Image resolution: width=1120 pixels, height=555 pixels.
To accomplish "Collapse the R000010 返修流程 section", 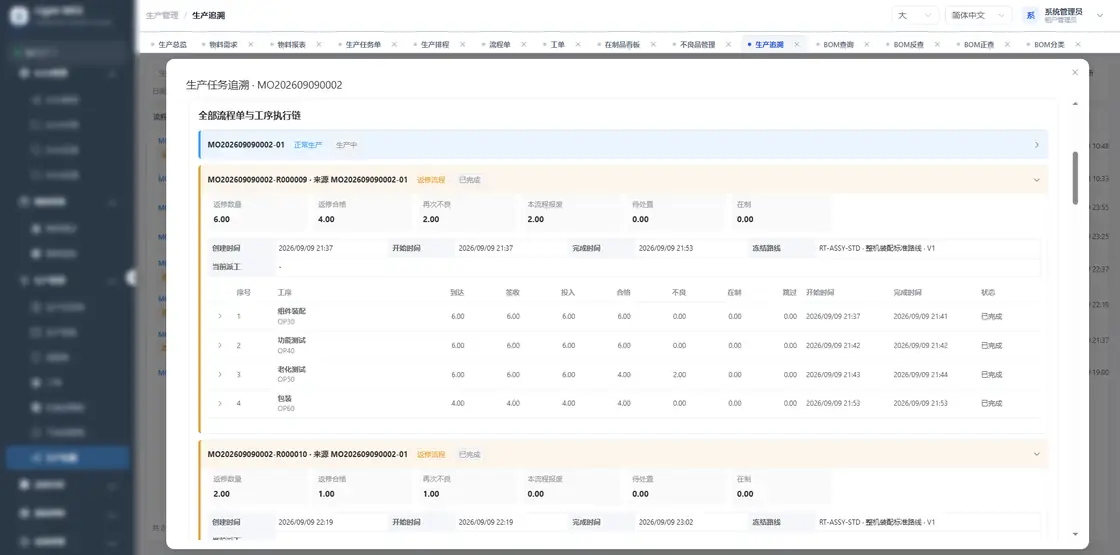I will tap(1036, 454).
